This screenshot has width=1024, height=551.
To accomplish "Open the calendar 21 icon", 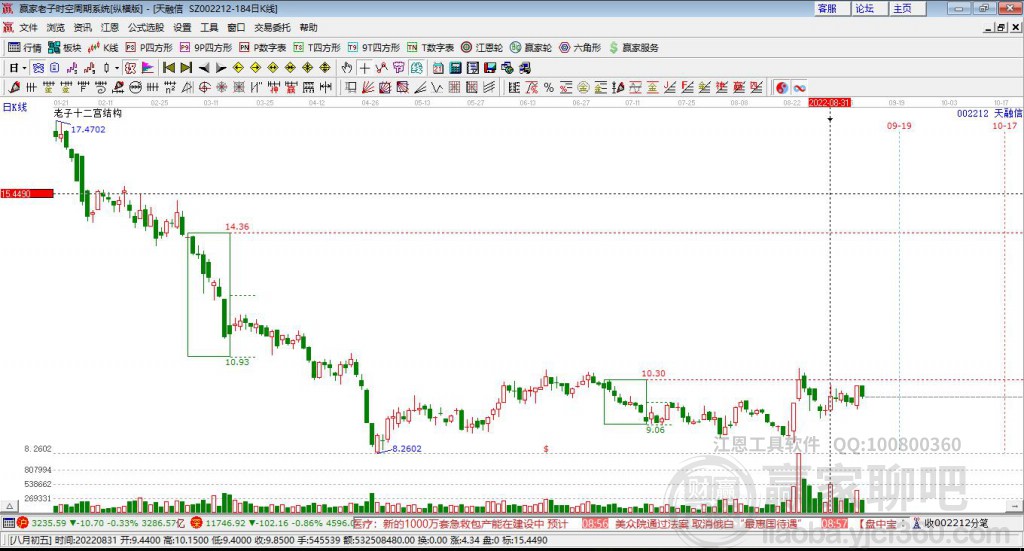I will click(438, 68).
